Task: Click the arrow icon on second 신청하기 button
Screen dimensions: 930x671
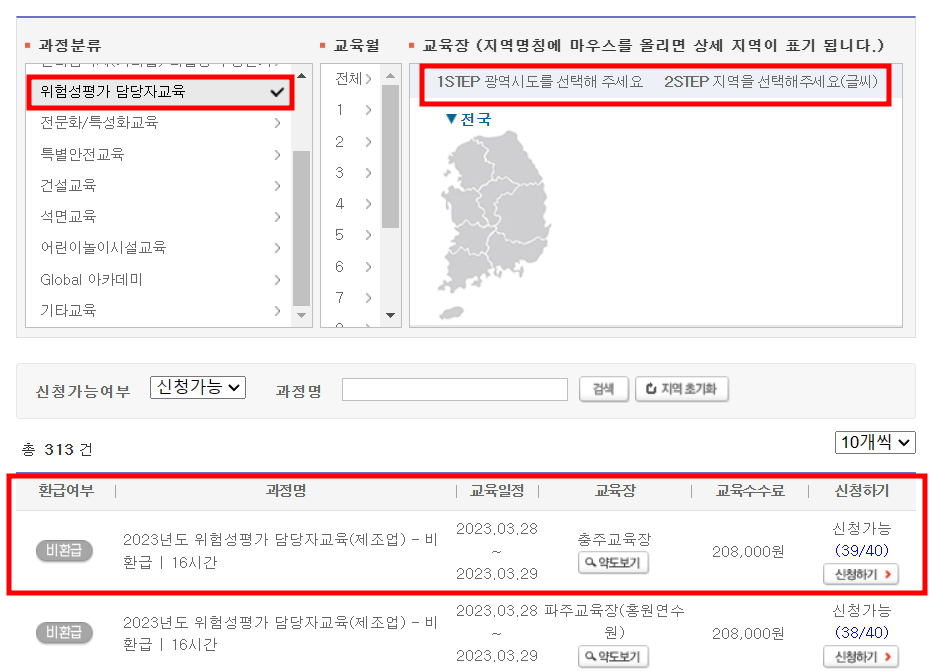Action: click(x=888, y=657)
